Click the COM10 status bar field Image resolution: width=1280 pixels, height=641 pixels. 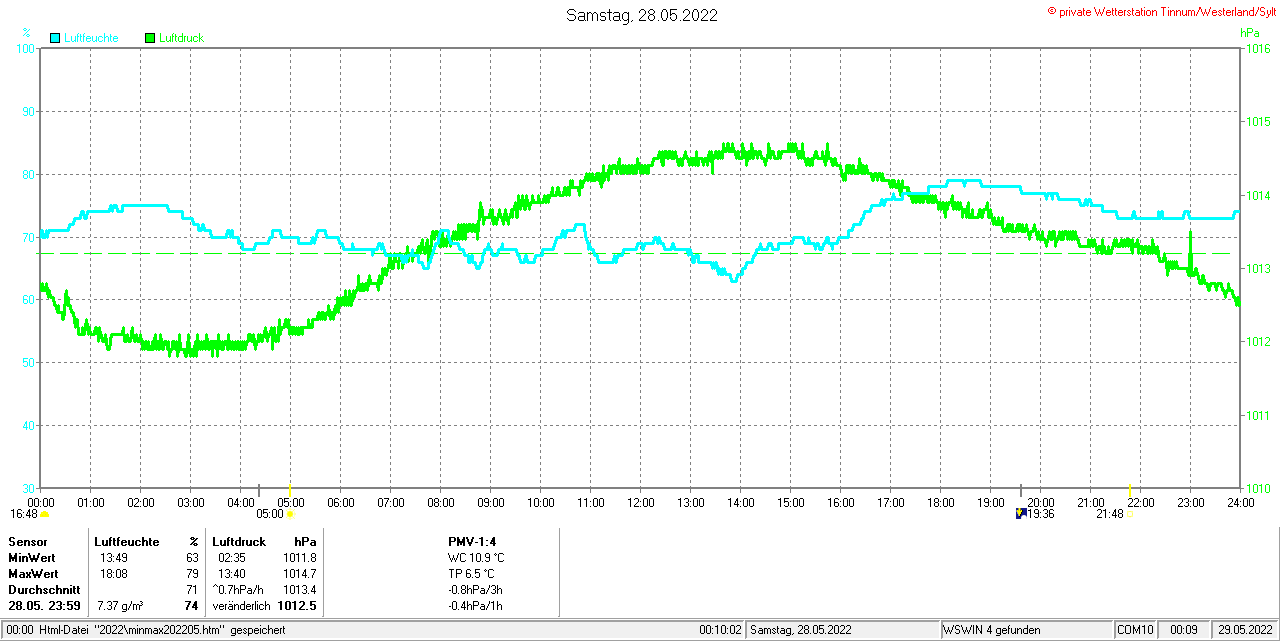pos(1135,630)
